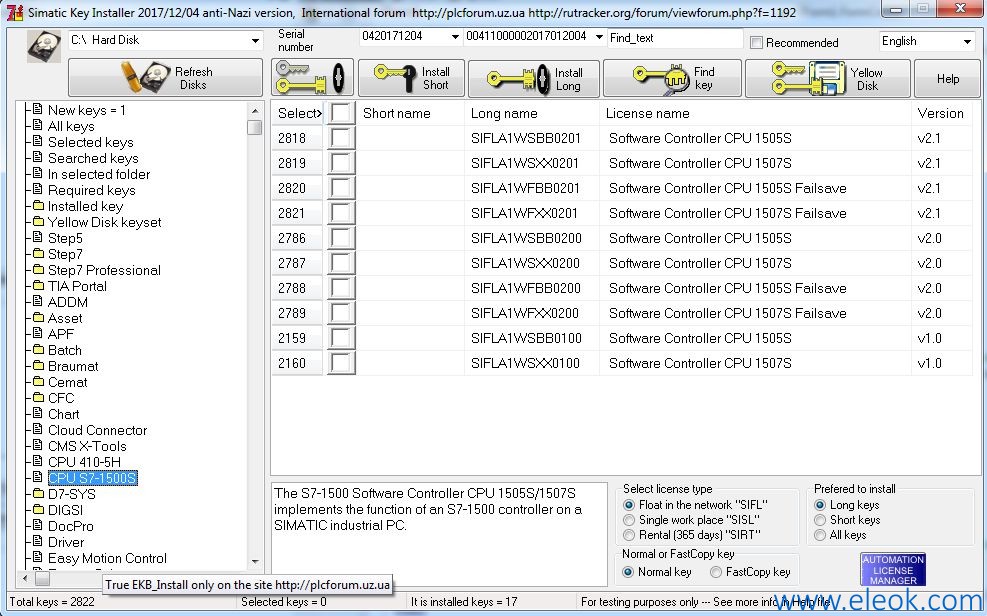Click the Installed key folder icon

tap(38, 206)
